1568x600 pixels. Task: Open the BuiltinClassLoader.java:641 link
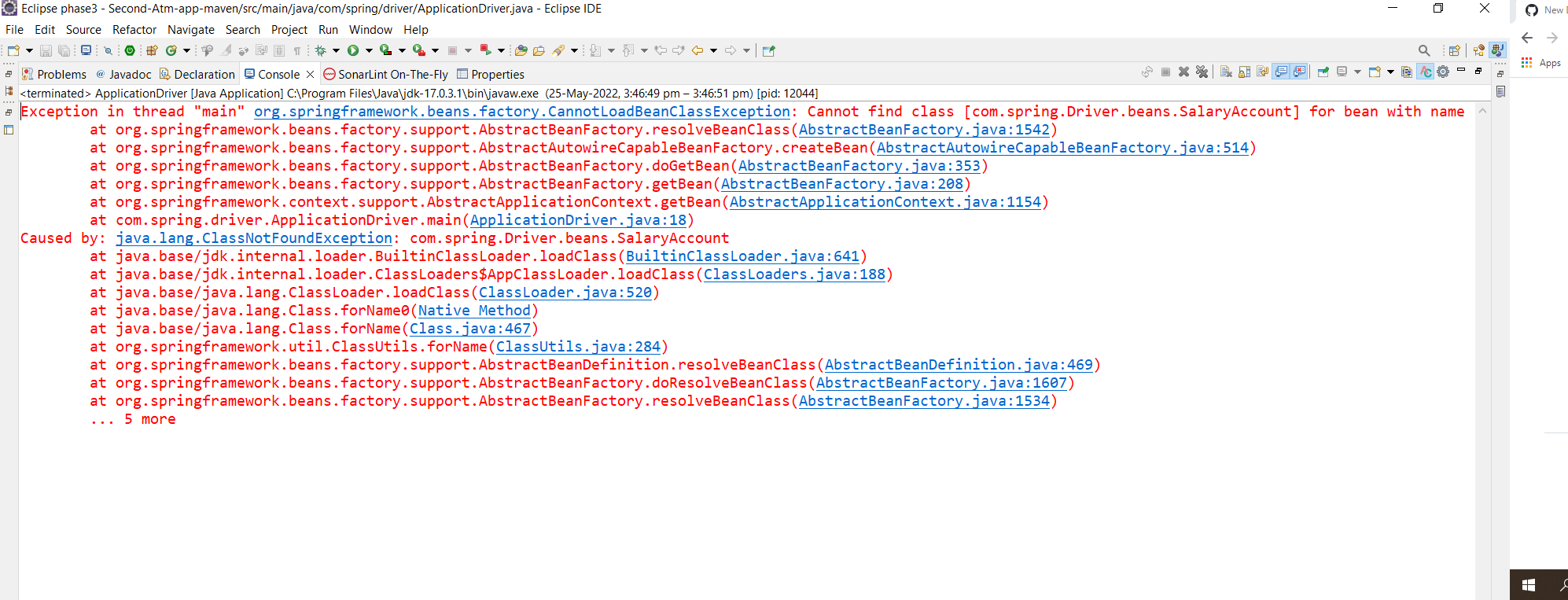(742, 256)
